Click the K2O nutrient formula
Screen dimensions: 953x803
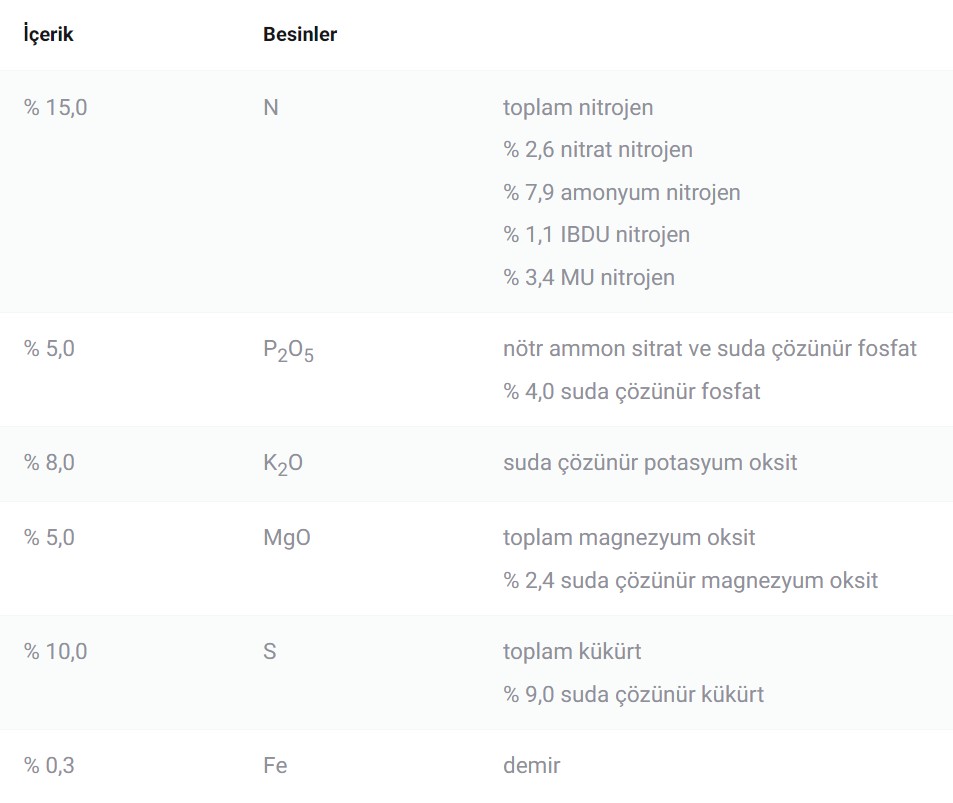pos(282,464)
